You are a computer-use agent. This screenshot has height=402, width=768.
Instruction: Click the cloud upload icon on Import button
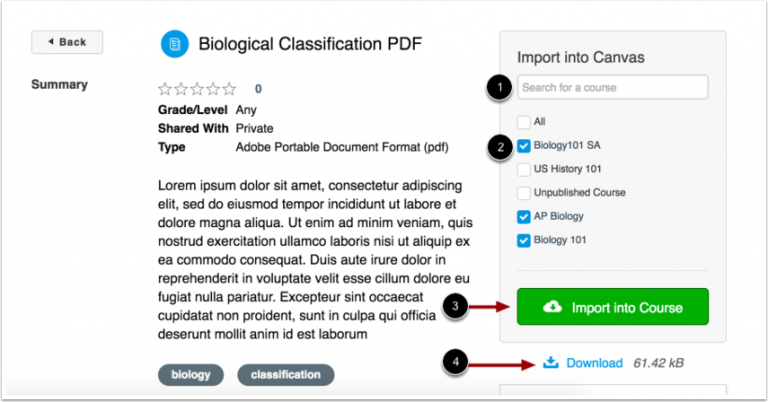pyautogui.click(x=550, y=307)
